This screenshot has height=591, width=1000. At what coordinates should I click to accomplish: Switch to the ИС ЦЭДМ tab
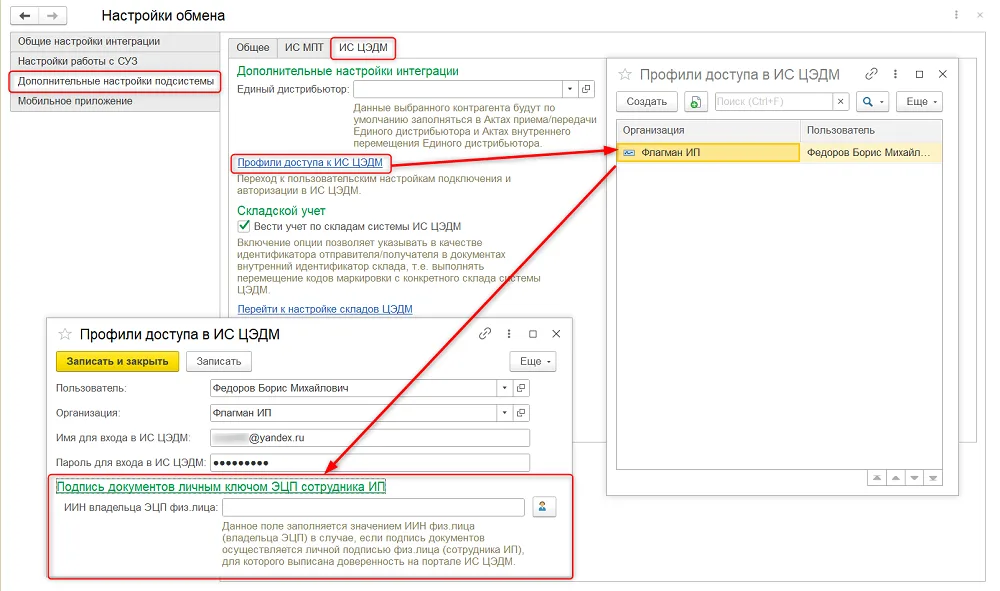point(363,48)
